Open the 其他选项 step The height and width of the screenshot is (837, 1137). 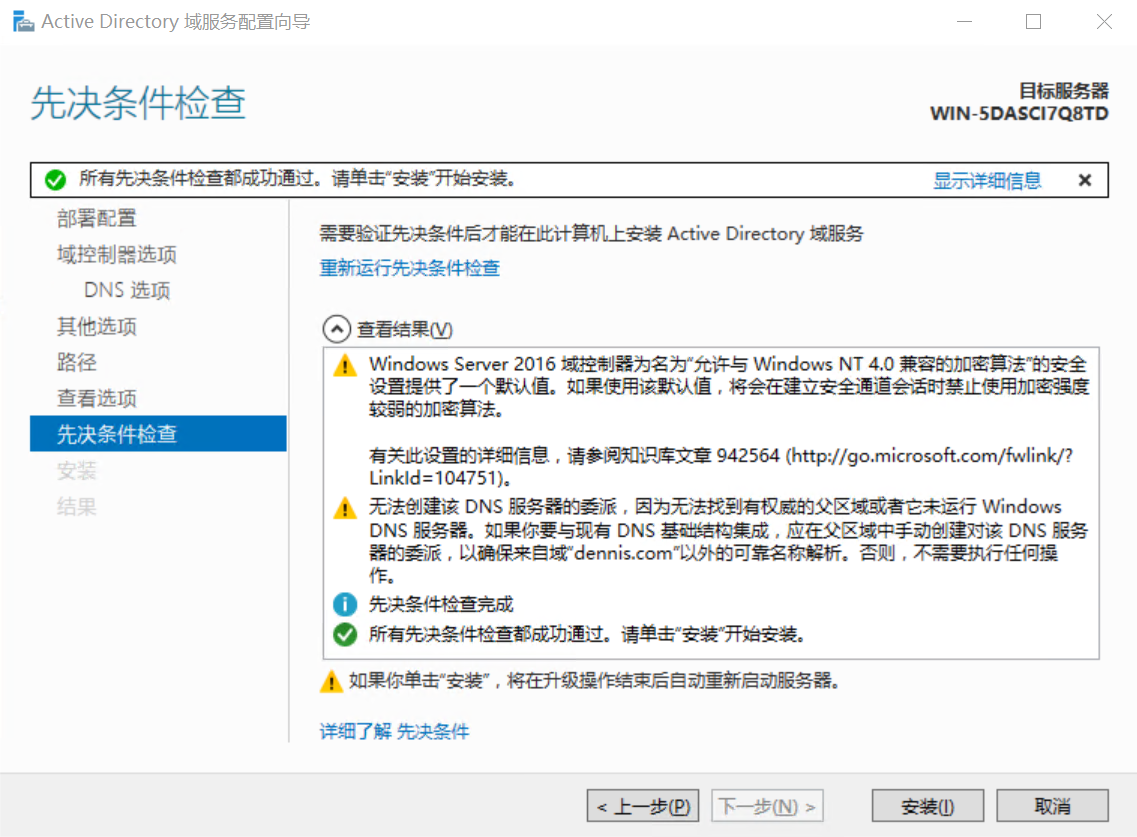click(96, 326)
